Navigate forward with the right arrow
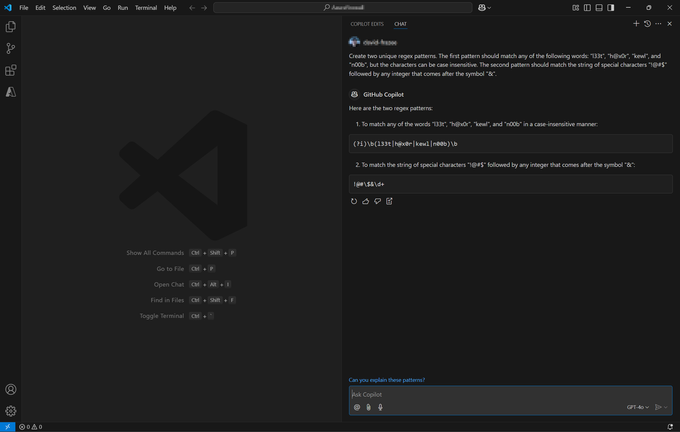This screenshot has width=680, height=432. 204,8
